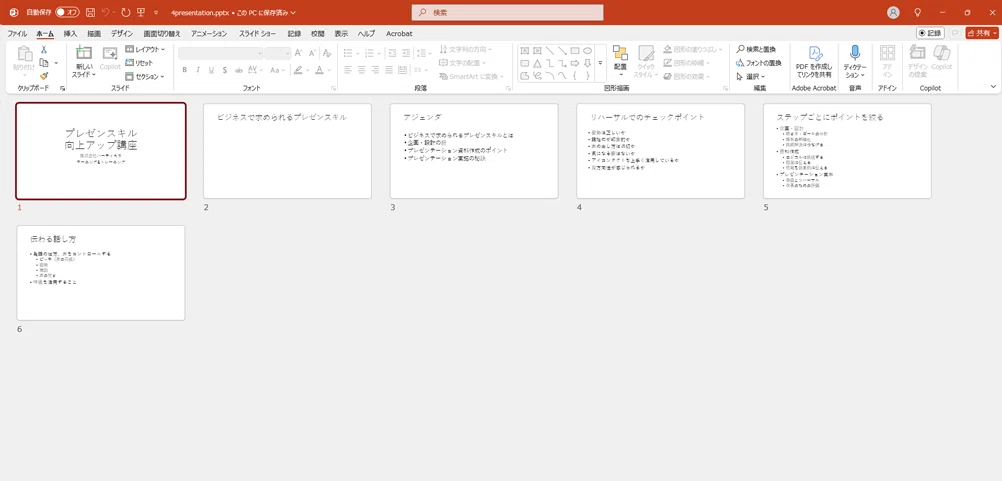The height and width of the screenshot is (481, 1002).
Task: Click the リセット button
Action: [139, 63]
